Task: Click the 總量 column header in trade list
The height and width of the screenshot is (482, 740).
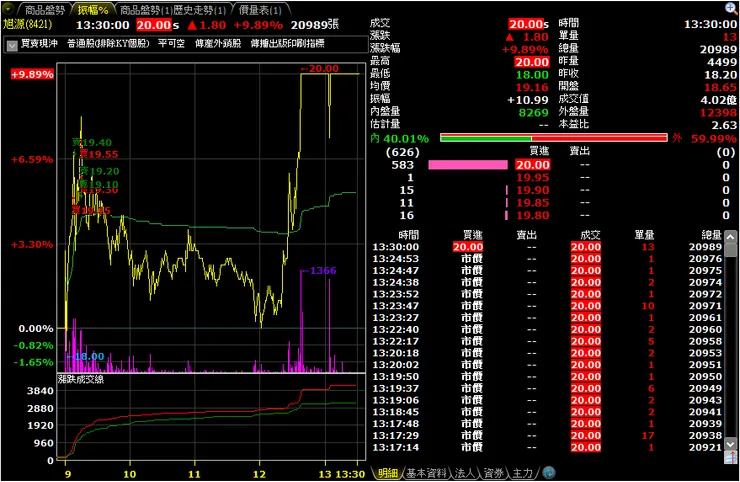Action: 711,235
